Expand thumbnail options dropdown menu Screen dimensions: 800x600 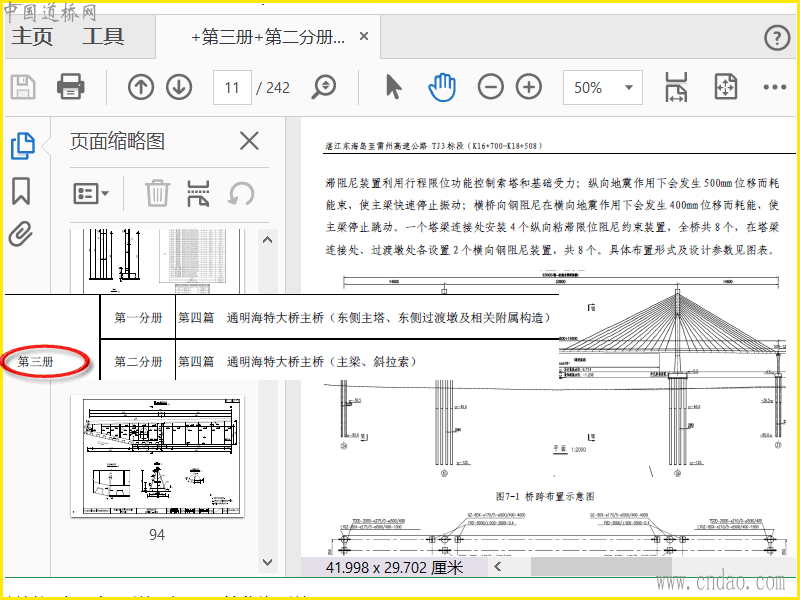[x=91, y=194]
